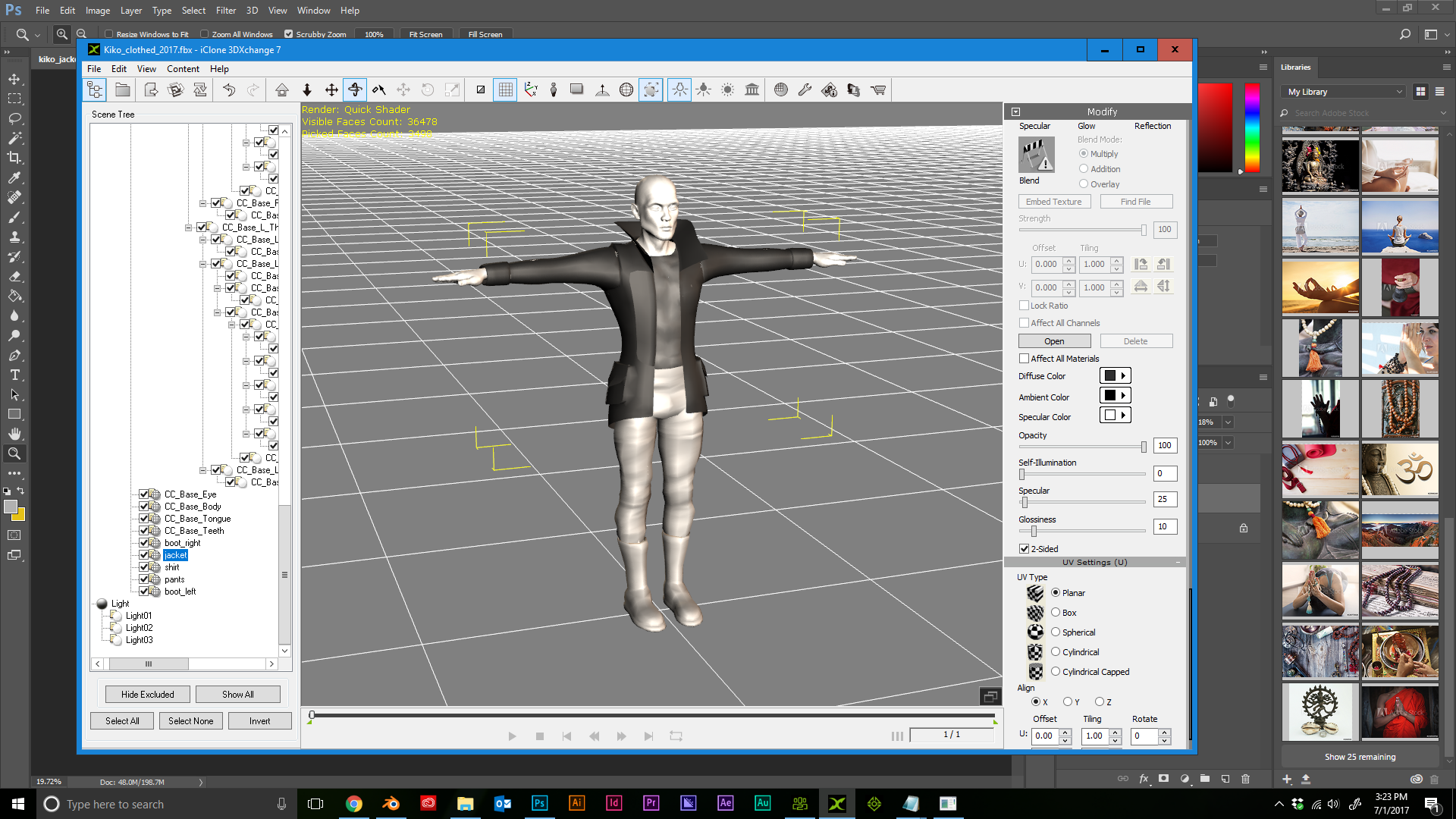Click the undo arrow in 3DXchange toolbar
This screenshot has height=819, width=1456.
click(229, 90)
